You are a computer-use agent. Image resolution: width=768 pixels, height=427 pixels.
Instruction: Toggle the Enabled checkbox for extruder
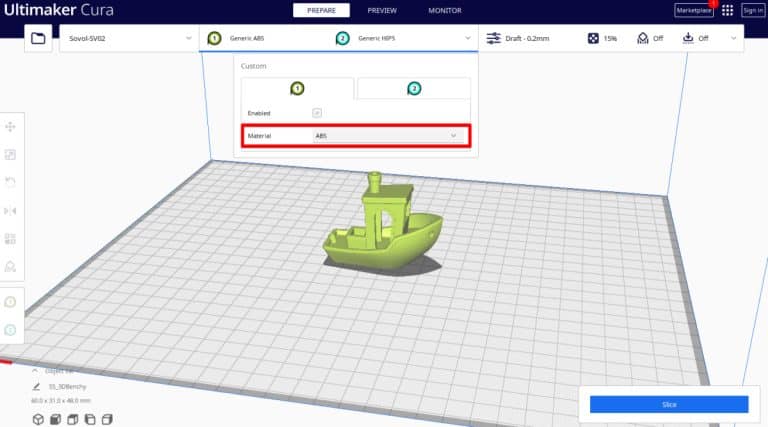coord(317,113)
